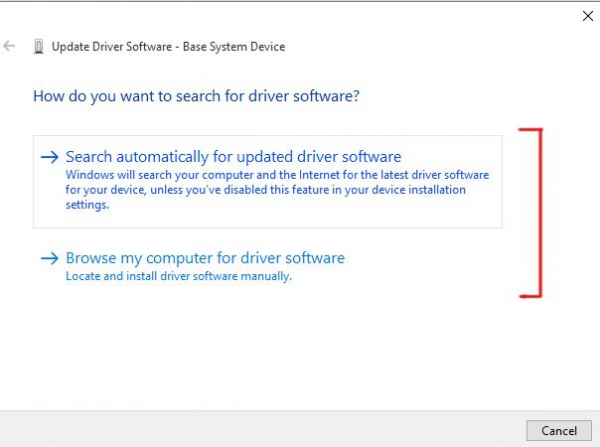
Task: Click the device icon beside Update Driver Software
Action: pos(39,47)
